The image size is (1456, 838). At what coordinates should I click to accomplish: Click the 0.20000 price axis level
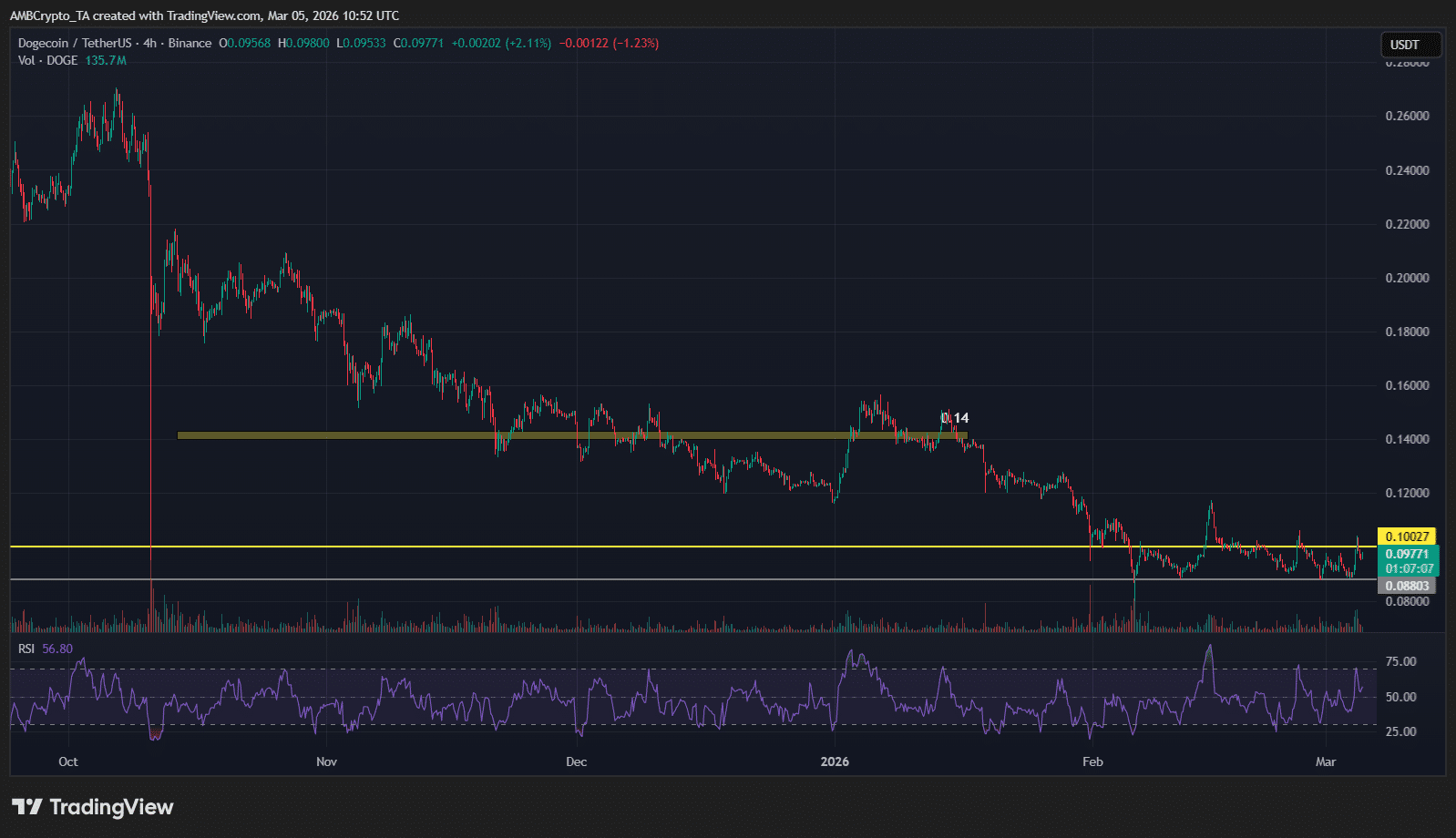coord(1407,278)
